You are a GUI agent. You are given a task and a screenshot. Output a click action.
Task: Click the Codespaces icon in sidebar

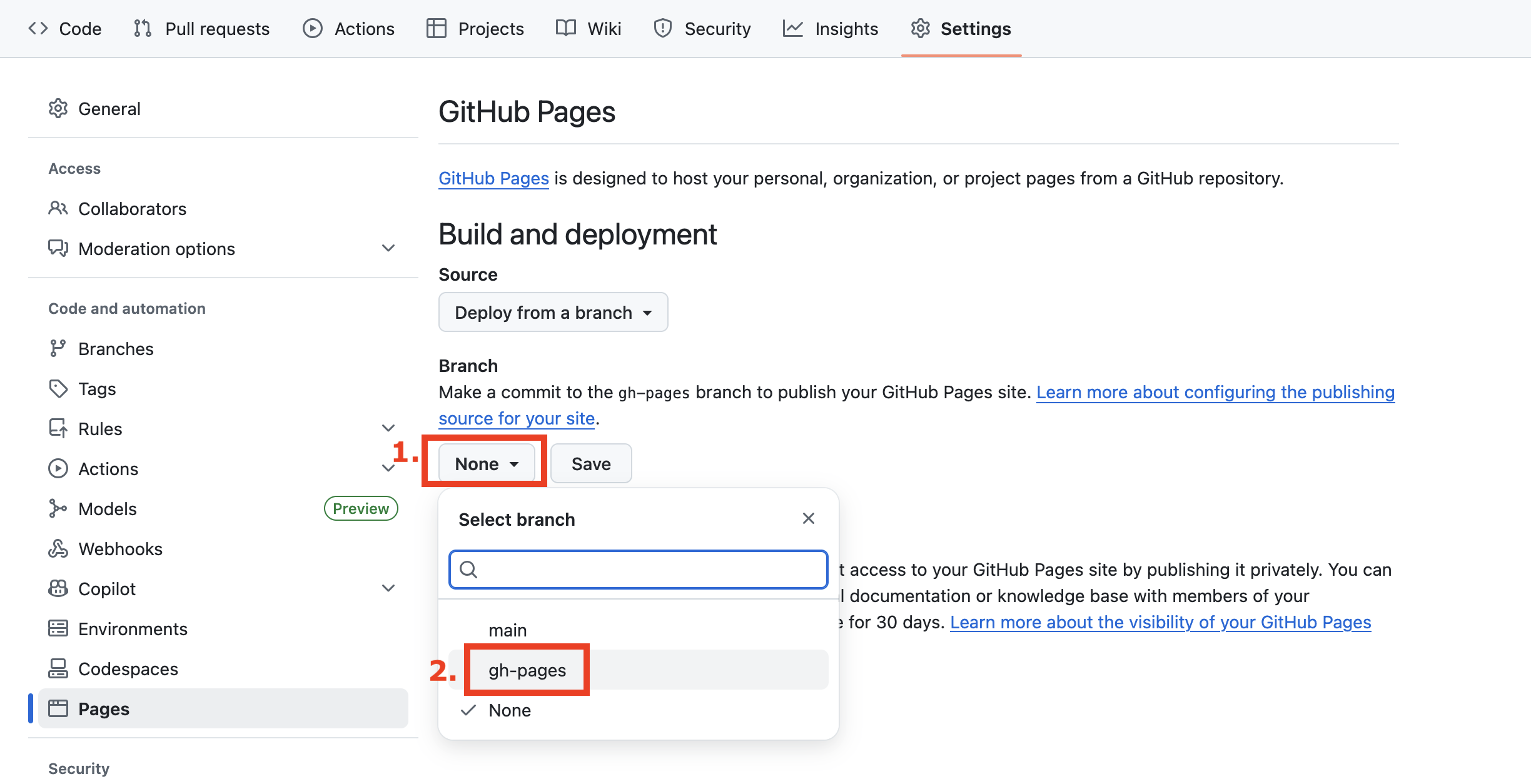[x=58, y=669]
